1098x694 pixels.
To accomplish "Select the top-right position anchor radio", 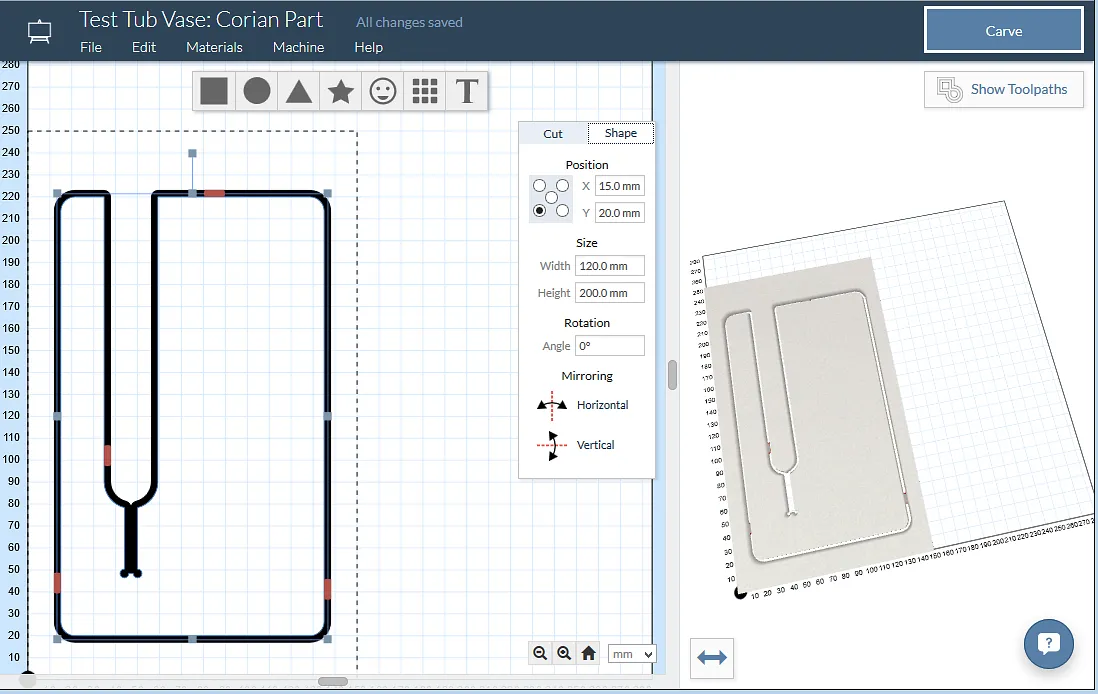I will tap(563, 186).
